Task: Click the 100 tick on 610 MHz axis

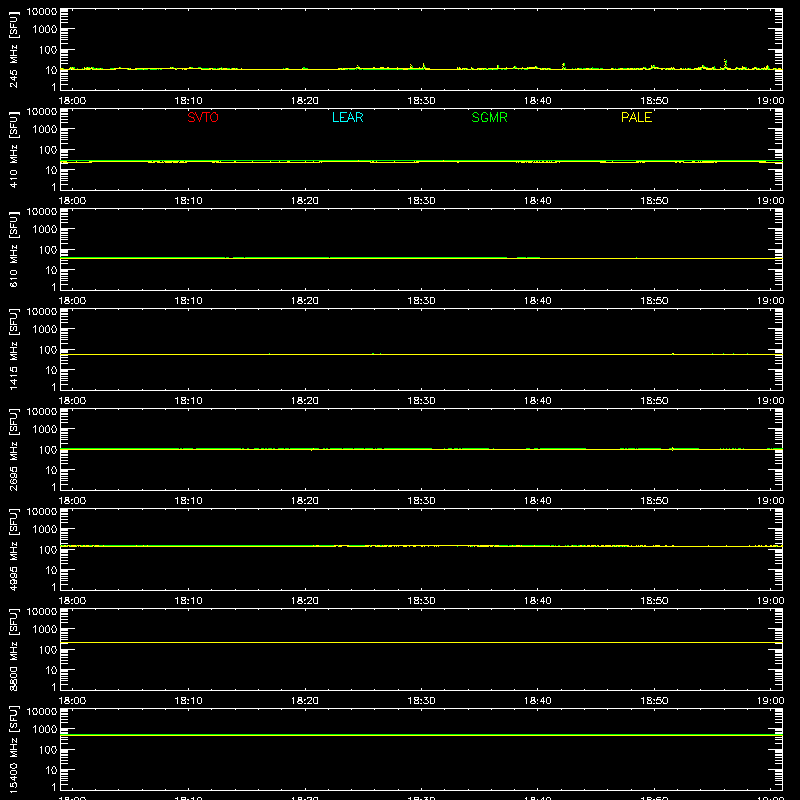Action: [x=48, y=250]
